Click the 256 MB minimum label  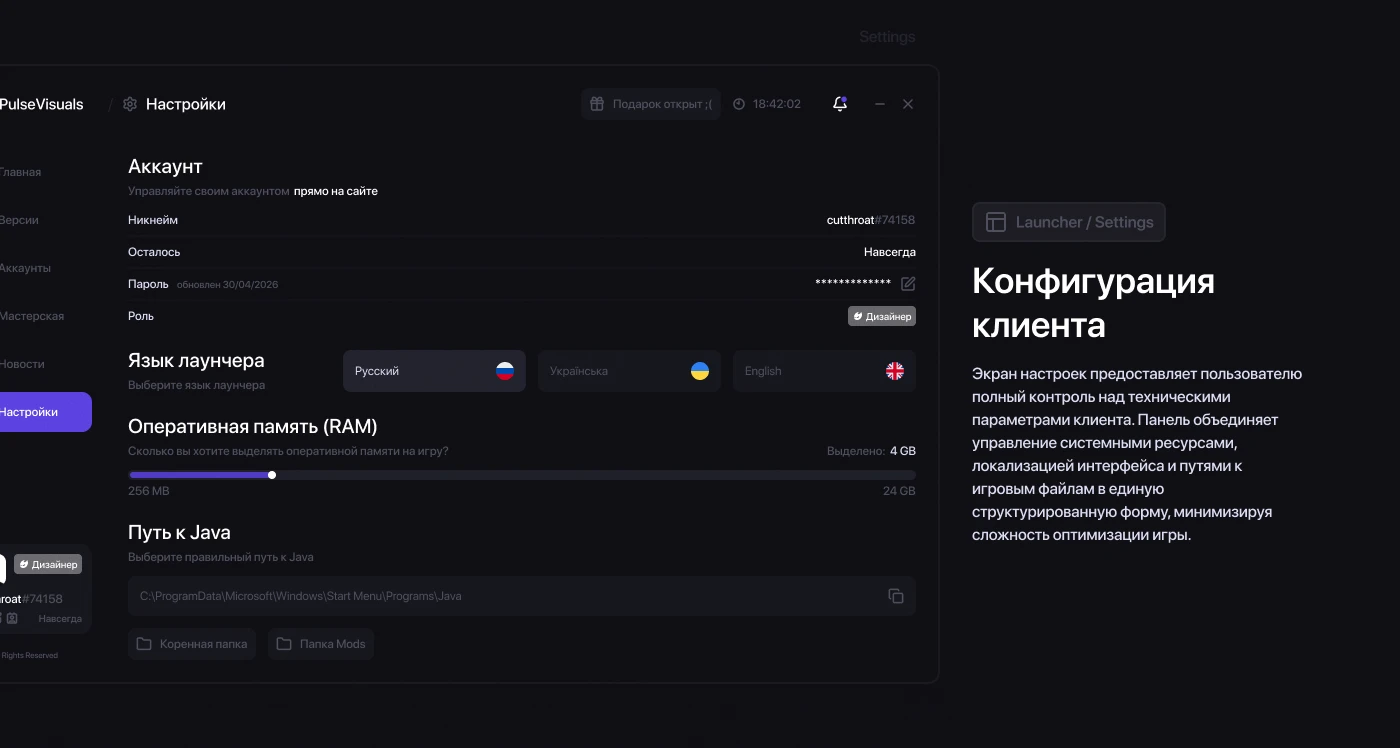click(x=149, y=491)
